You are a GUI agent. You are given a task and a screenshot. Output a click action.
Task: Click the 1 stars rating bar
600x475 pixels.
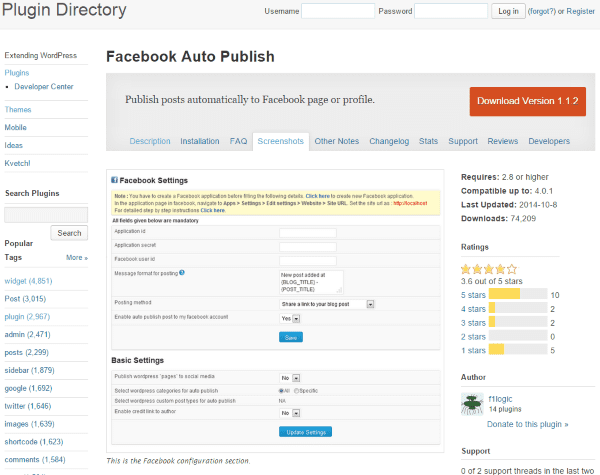pyautogui.click(x=518, y=349)
